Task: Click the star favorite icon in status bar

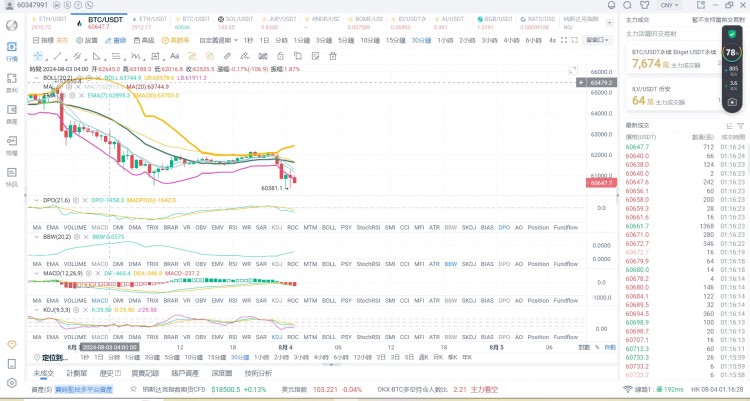Action: [133, 390]
